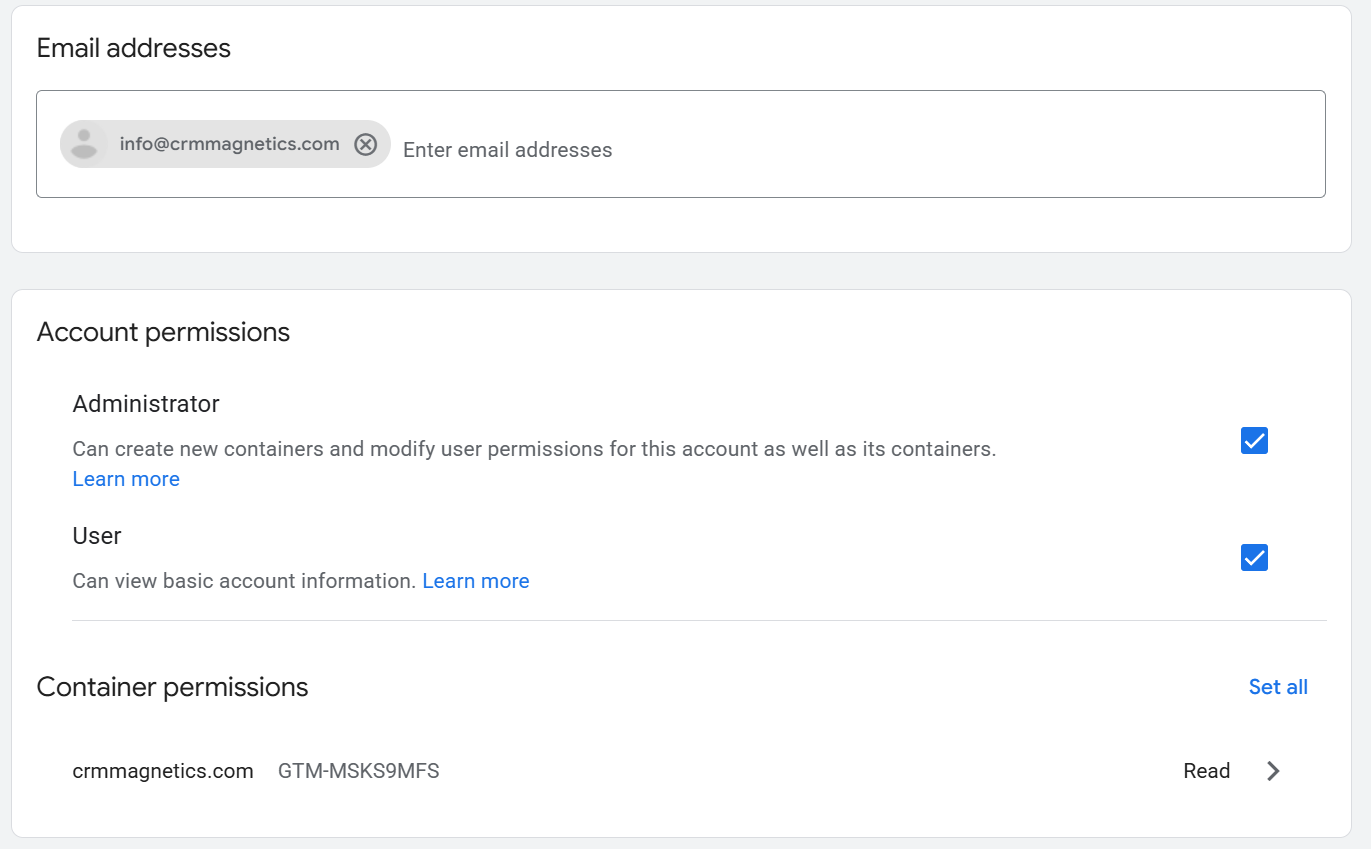This screenshot has width=1371, height=849.
Task: Click the Email addresses heading
Action: point(133,48)
